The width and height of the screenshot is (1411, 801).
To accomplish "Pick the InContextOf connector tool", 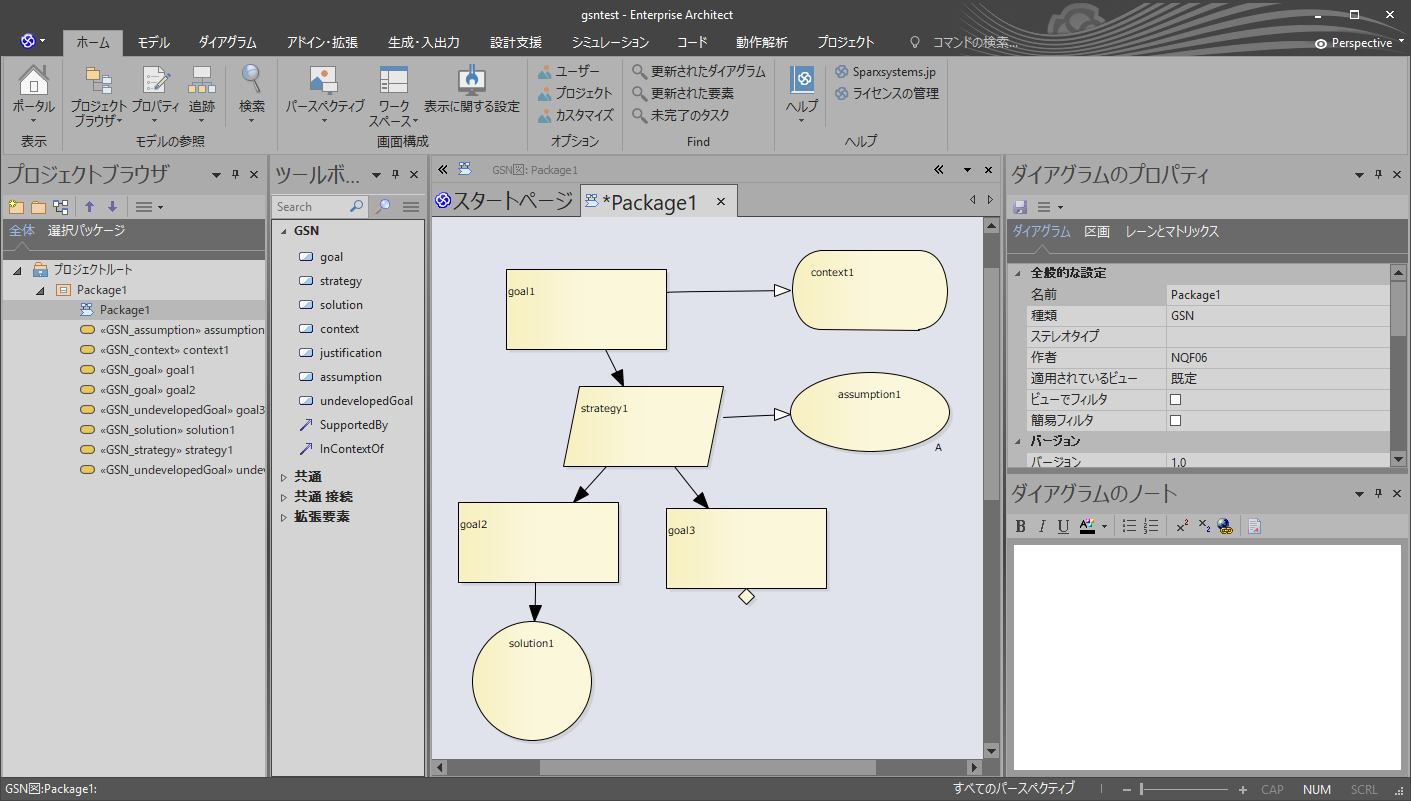I will (351, 449).
